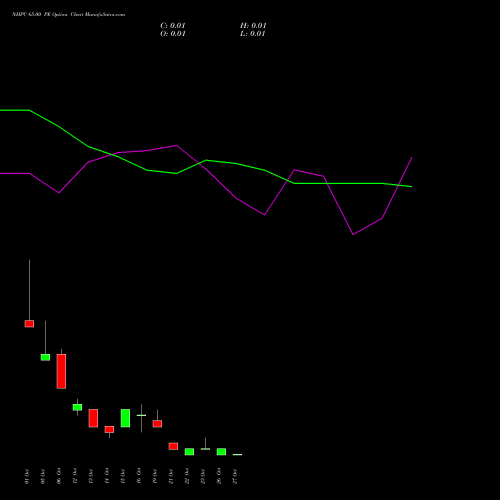Select the red candlestick above 21 Oct

tap(173, 446)
